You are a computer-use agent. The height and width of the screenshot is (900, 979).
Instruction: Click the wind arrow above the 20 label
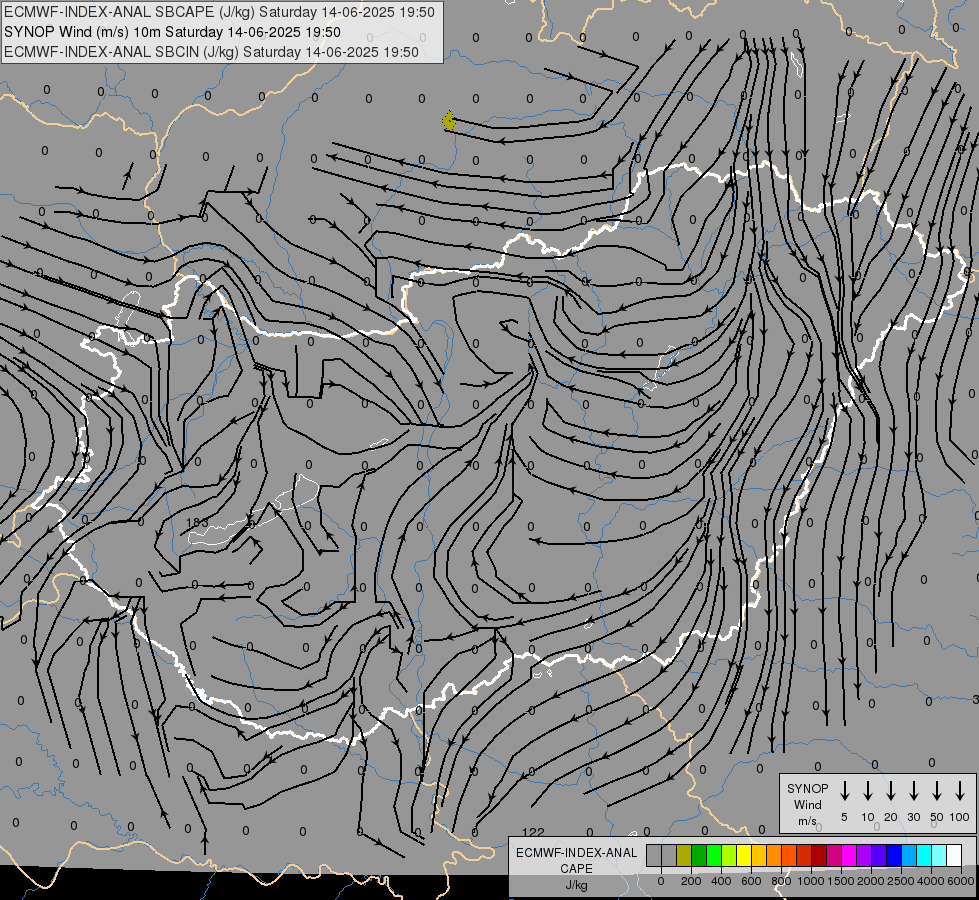(x=891, y=791)
